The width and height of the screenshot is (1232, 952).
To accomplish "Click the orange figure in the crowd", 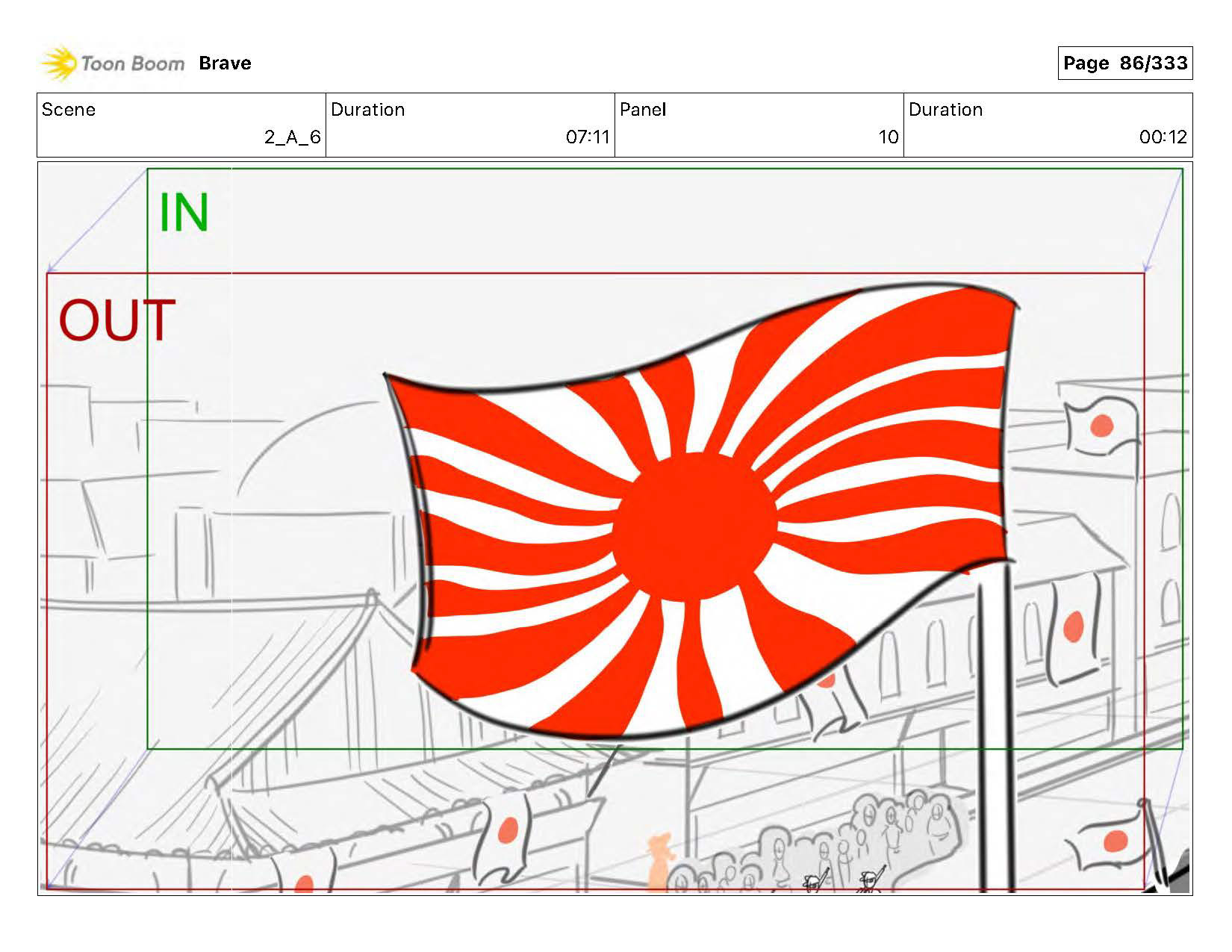I will click(660, 862).
